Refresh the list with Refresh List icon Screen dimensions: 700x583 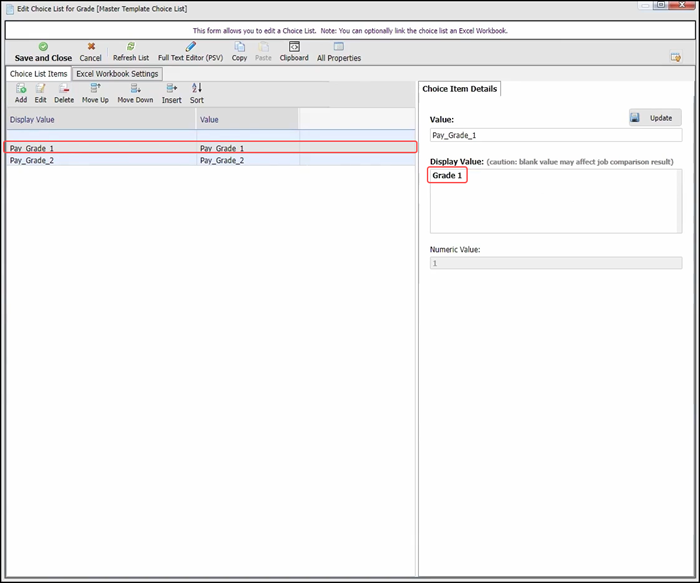[x=130, y=47]
